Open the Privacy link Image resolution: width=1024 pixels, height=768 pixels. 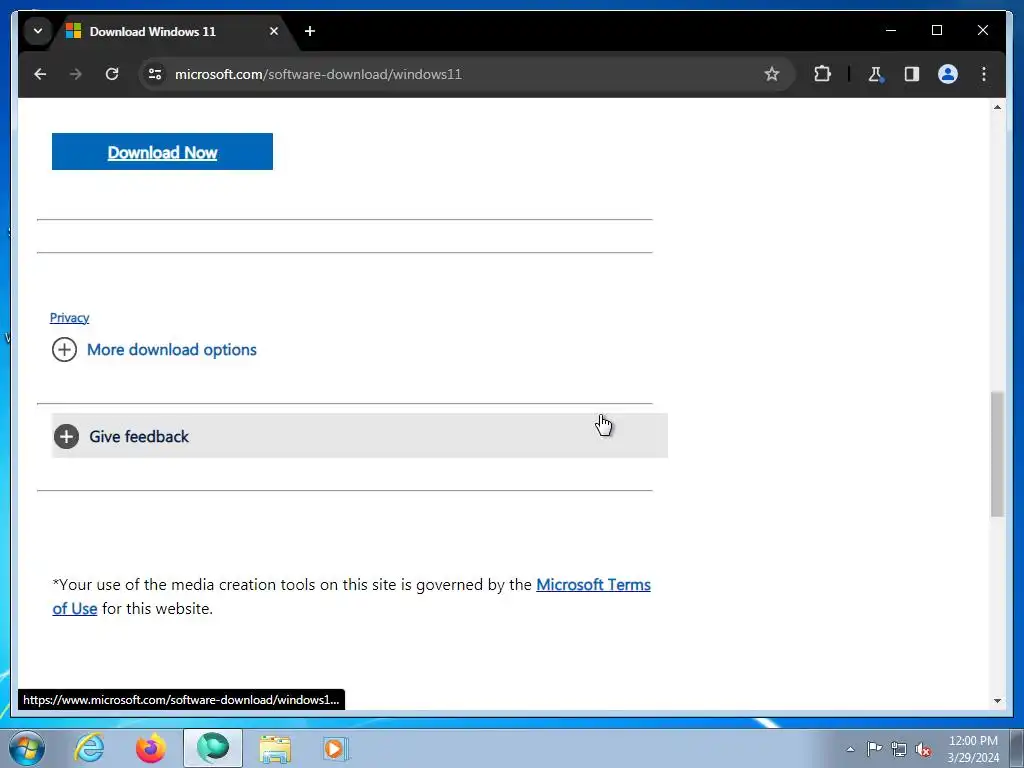(x=69, y=318)
